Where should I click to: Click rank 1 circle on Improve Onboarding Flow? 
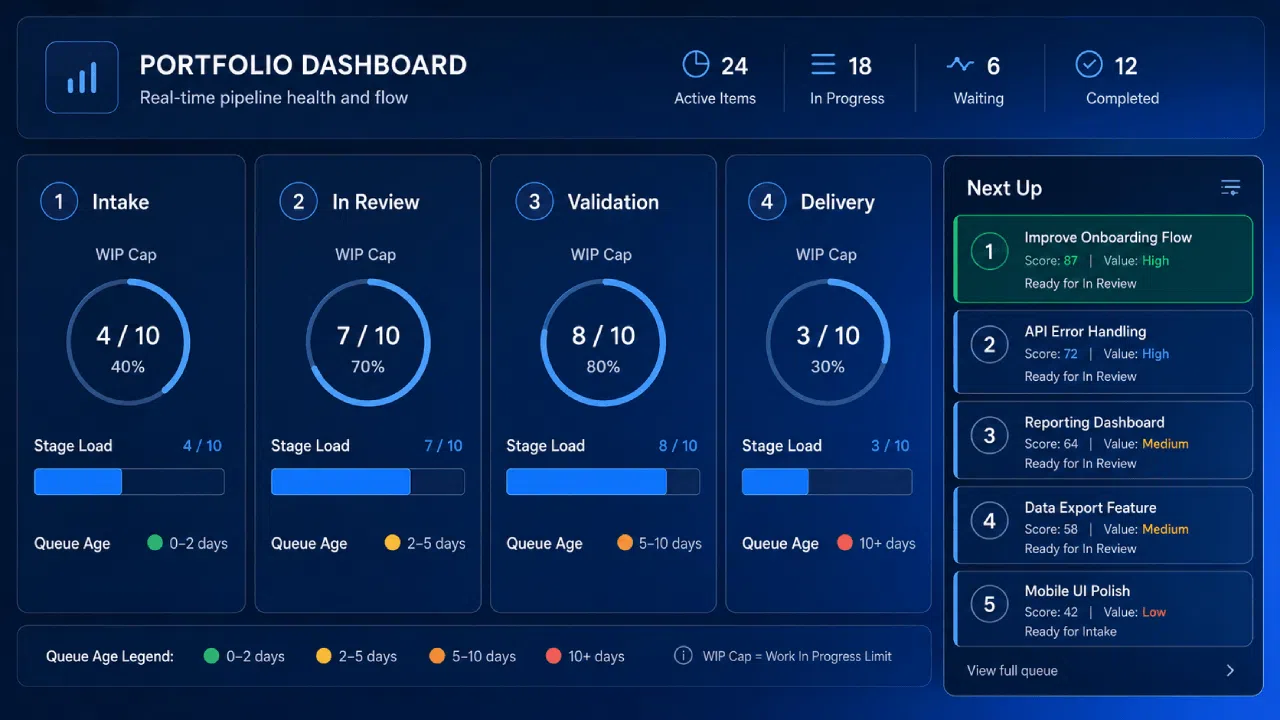tap(990, 252)
